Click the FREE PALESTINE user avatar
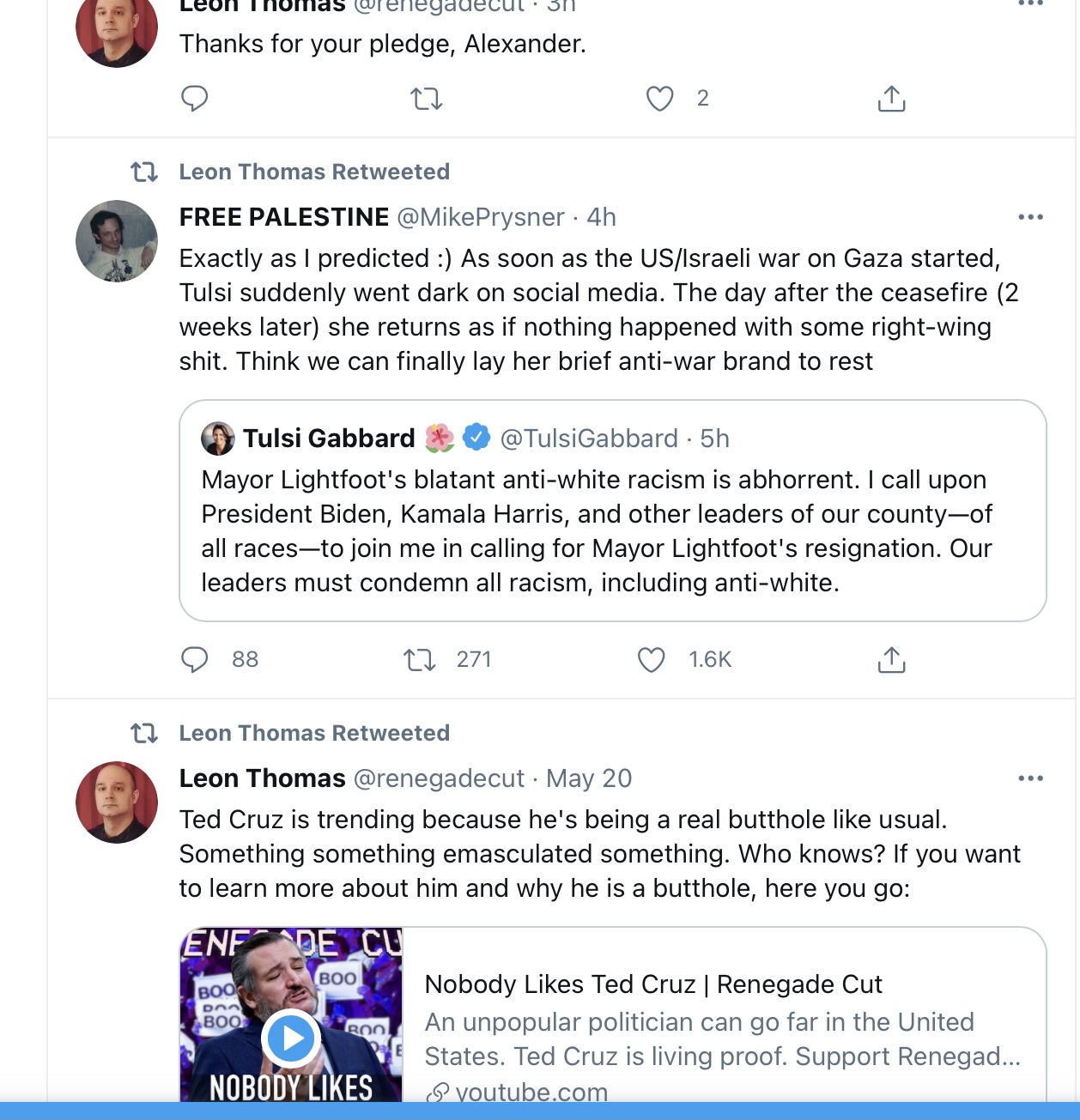The width and height of the screenshot is (1080, 1120). (117, 241)
